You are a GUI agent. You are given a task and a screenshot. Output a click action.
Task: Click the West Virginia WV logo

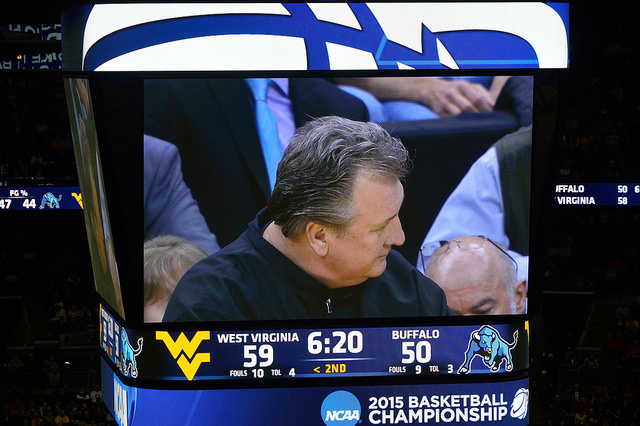click(x=183, y=355)
